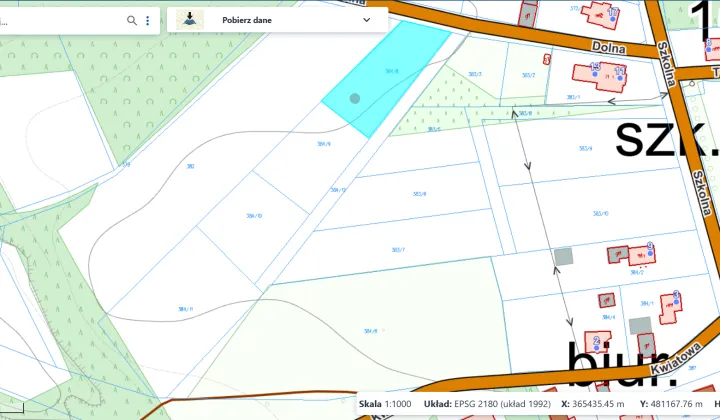
Task: Click parcel label 383/3
Action: tap(475, 74)
